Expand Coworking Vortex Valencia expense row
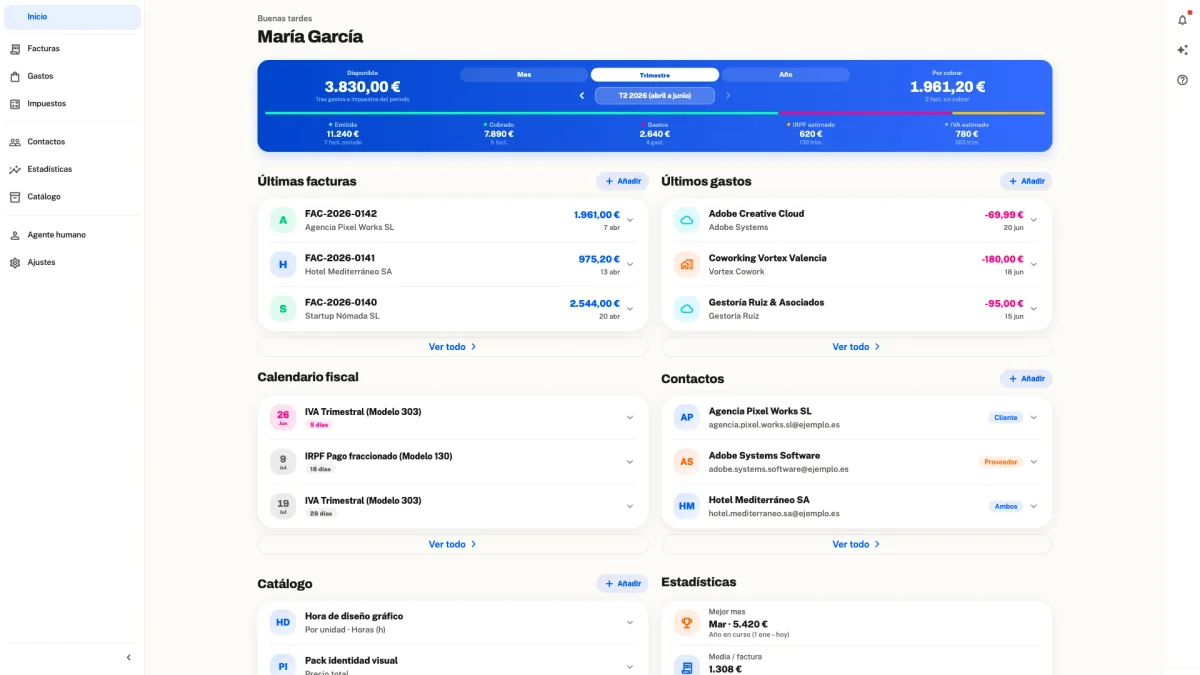 tap(1034, 265)
